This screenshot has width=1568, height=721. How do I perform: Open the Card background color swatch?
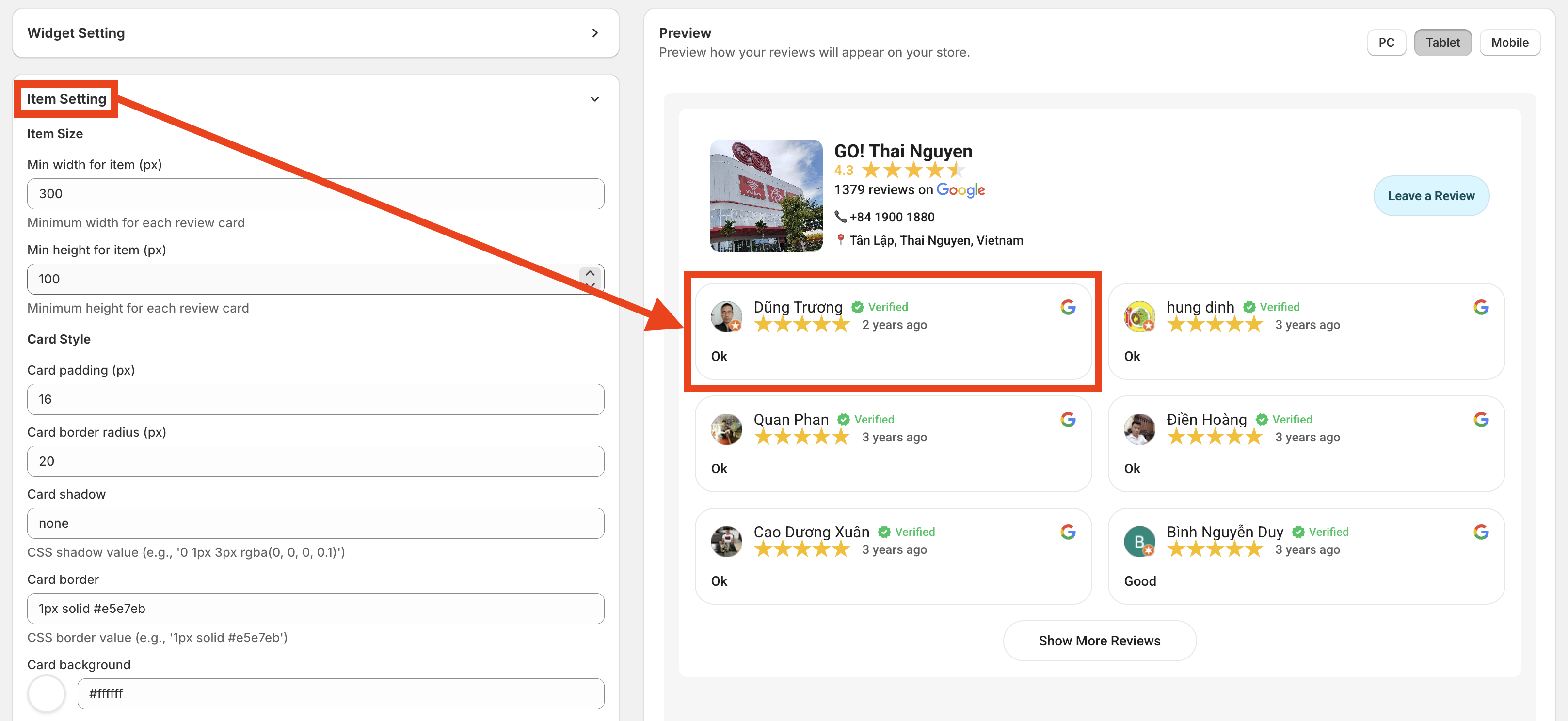[47, 693]
